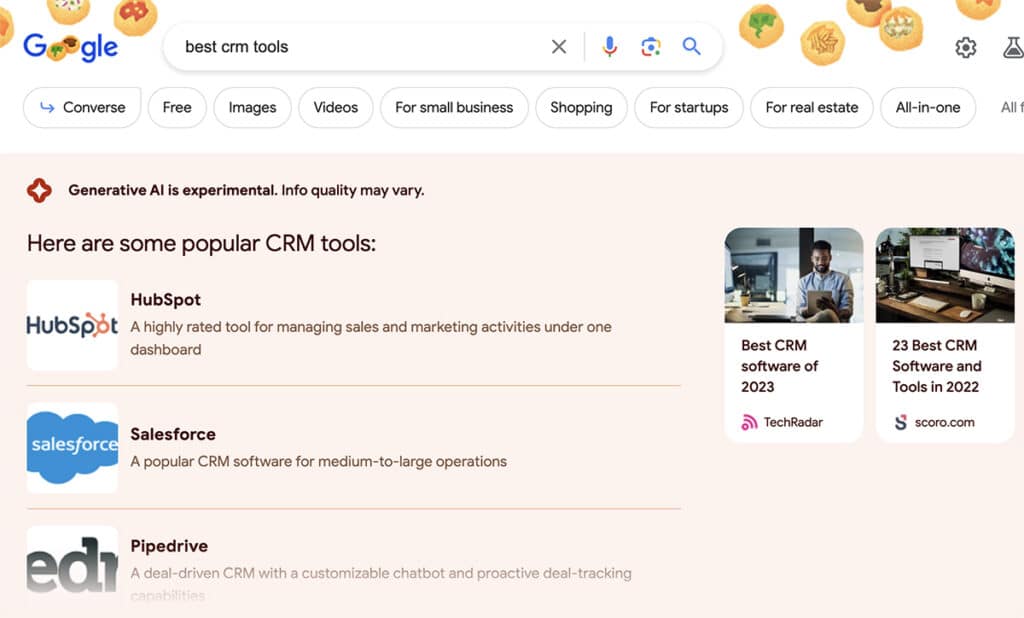The width and height of the screenshot is (1024, 618).
Task: Click the Salesforce description text
Action: click(x=319, y=461)
